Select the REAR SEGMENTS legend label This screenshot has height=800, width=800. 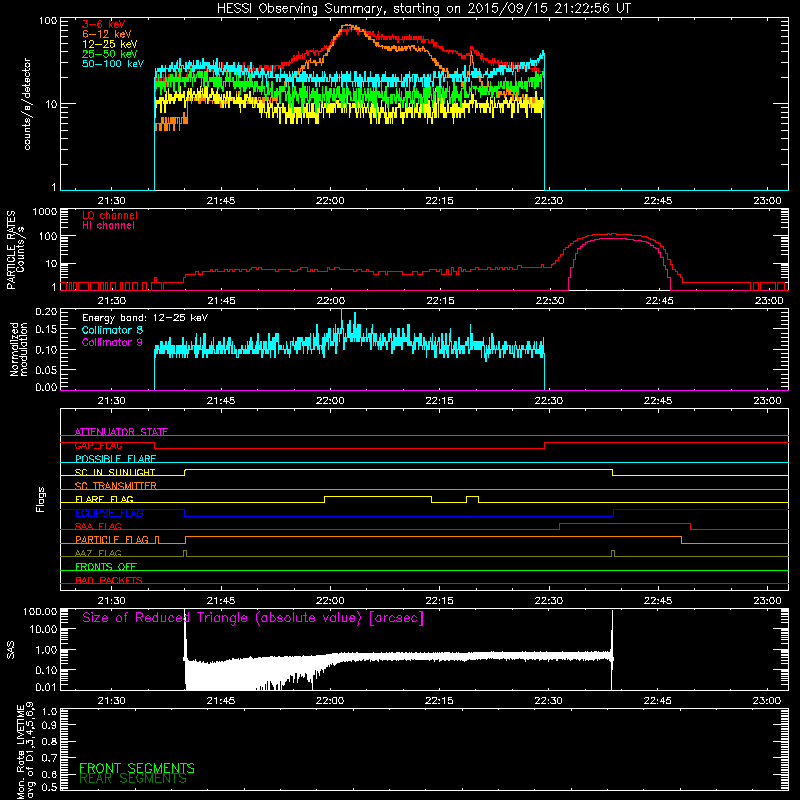point(133,779)
